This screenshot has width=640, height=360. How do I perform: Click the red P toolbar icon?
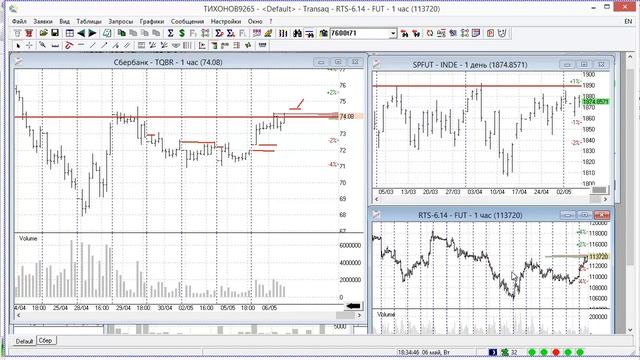[x=490, y=33]
